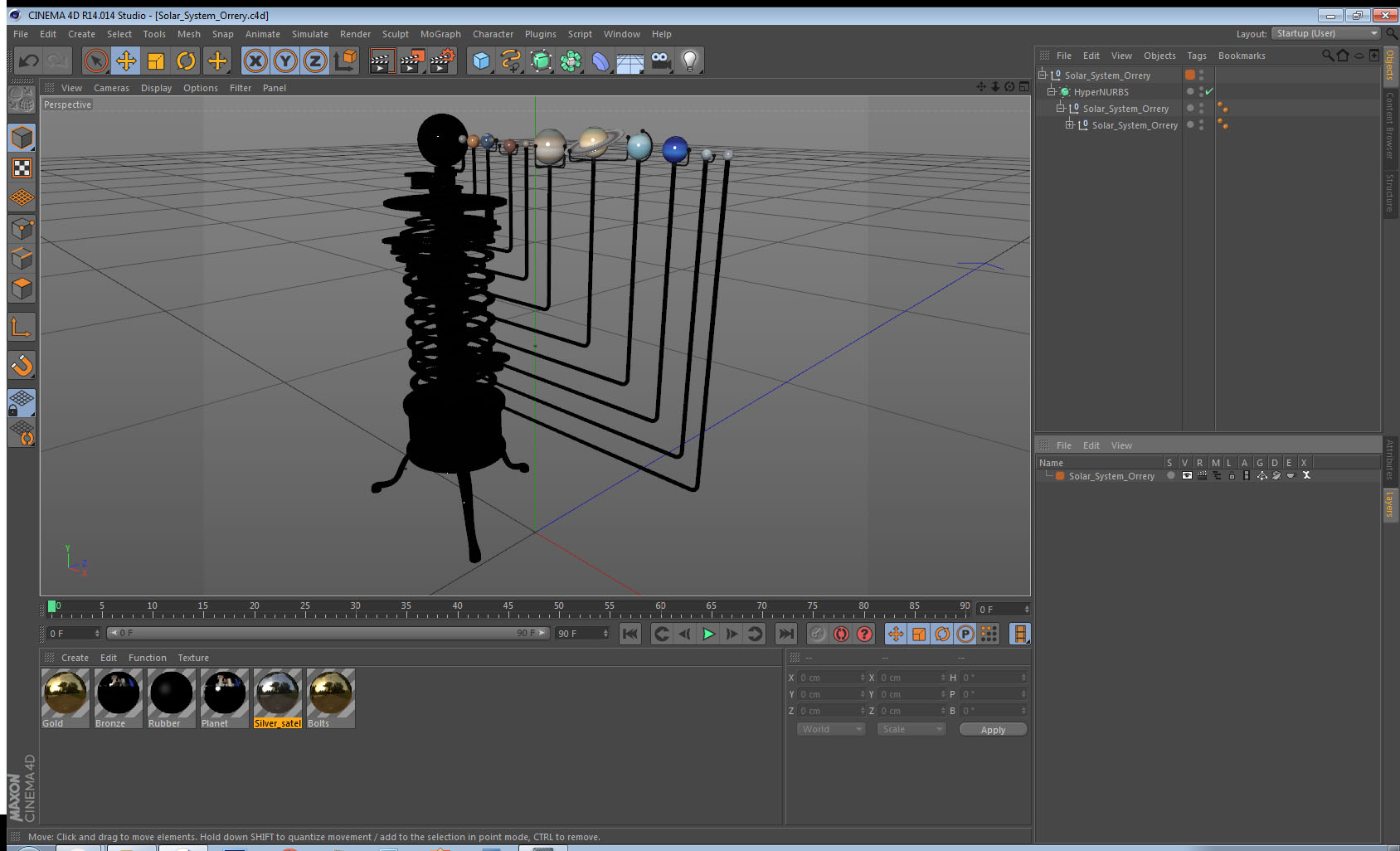Select the Planet material swatch
This screenshot has height=851, width=1400.
[x=225, y=693]
